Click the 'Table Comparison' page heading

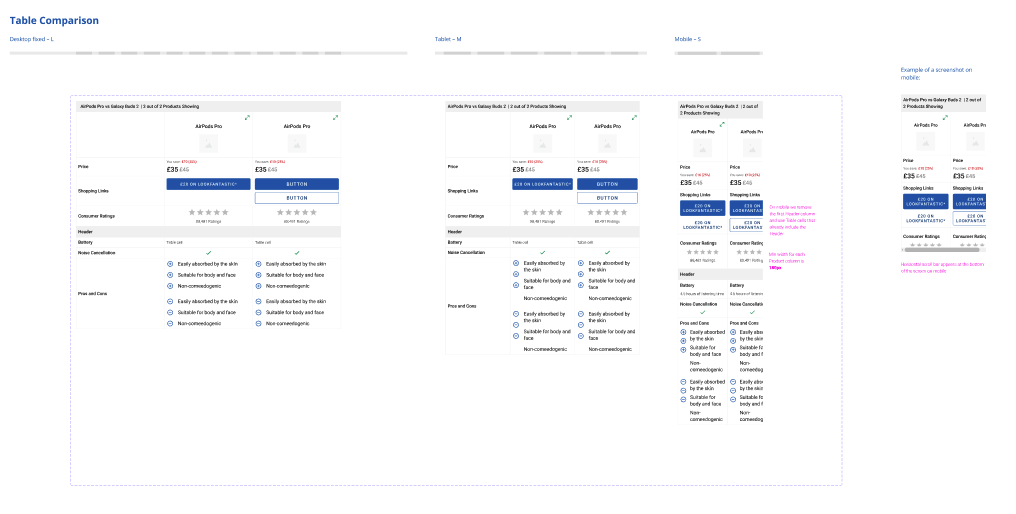coord(54,20)
